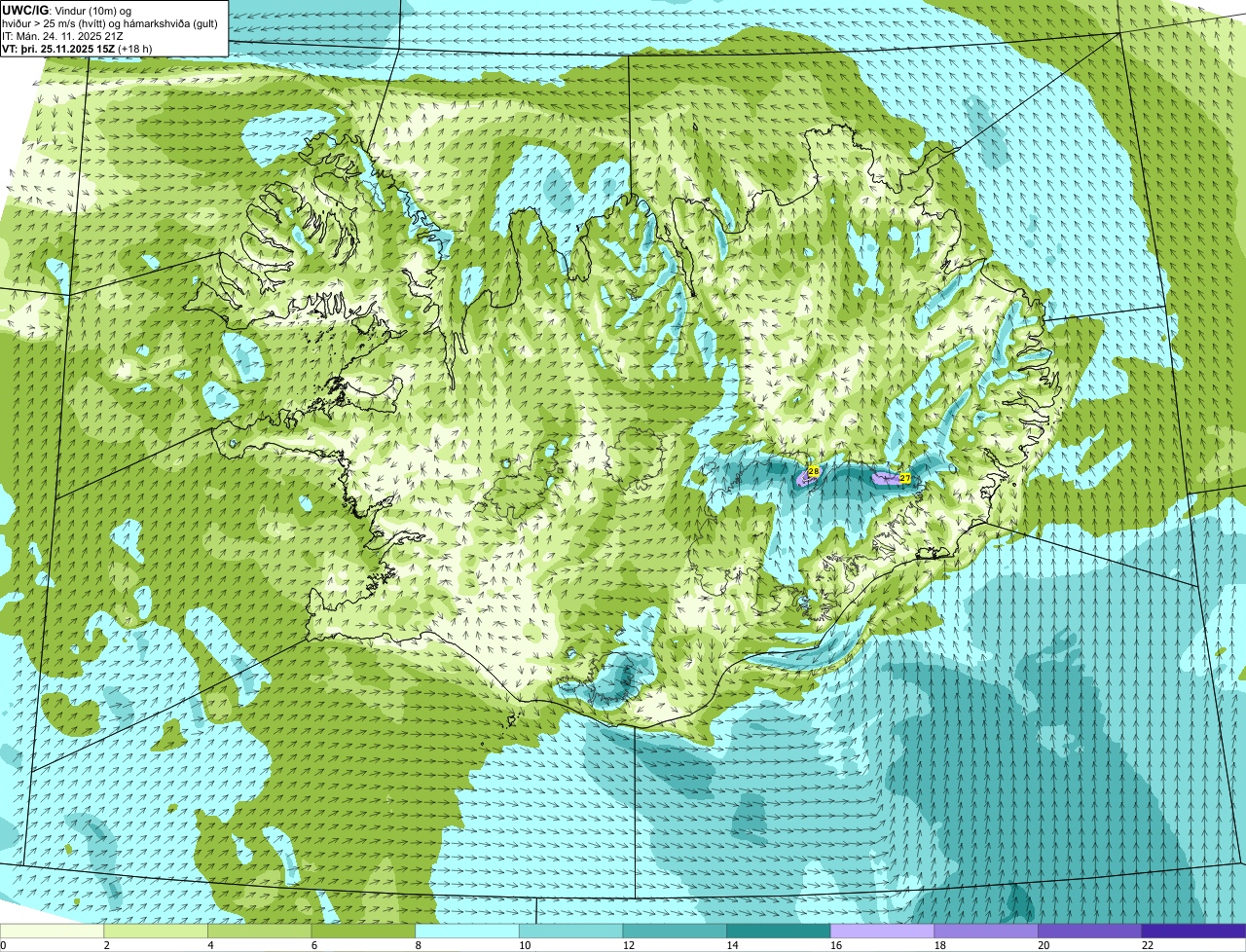The width and height of the screenshot is (1246, 952).
Task: Select the 16–18 m/s lavender legend swatch
Action: tap(882, 931)
